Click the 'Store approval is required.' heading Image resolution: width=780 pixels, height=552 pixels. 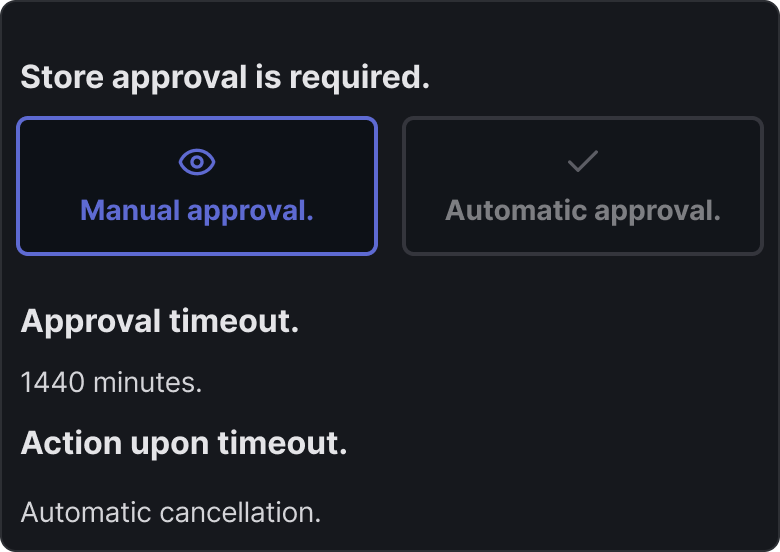(x=225, y=77)
